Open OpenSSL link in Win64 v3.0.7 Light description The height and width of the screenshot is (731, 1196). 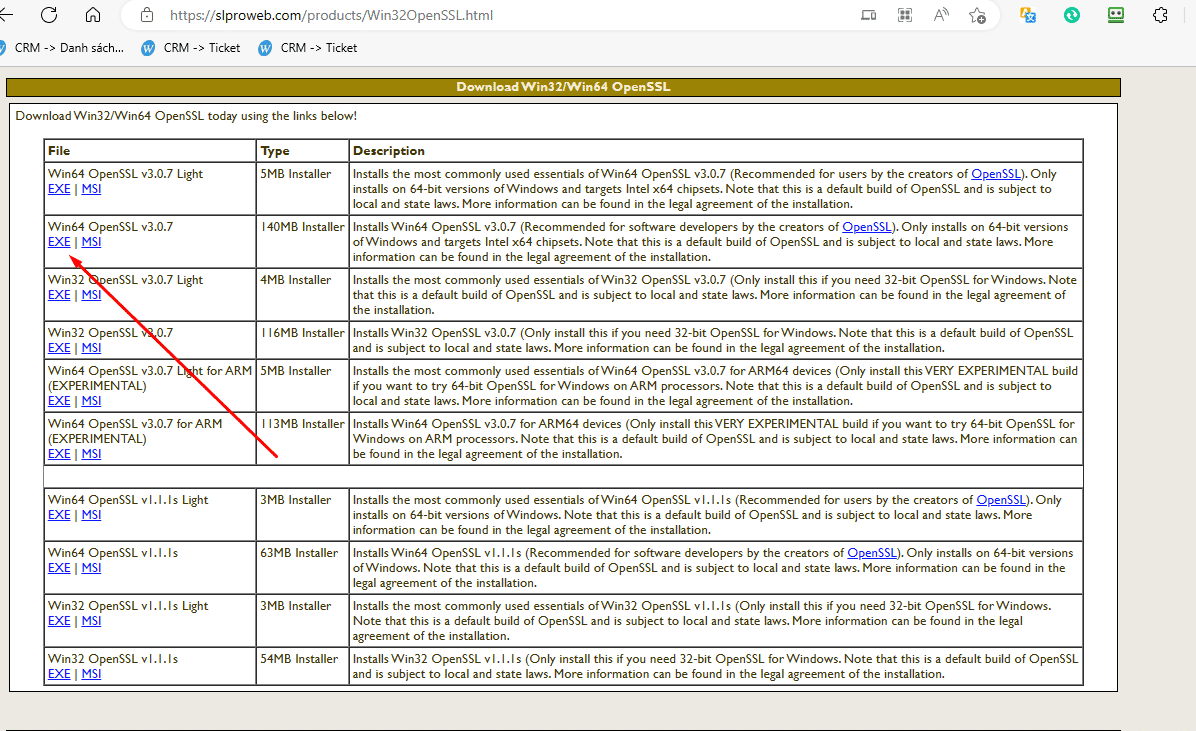(995, 174)
